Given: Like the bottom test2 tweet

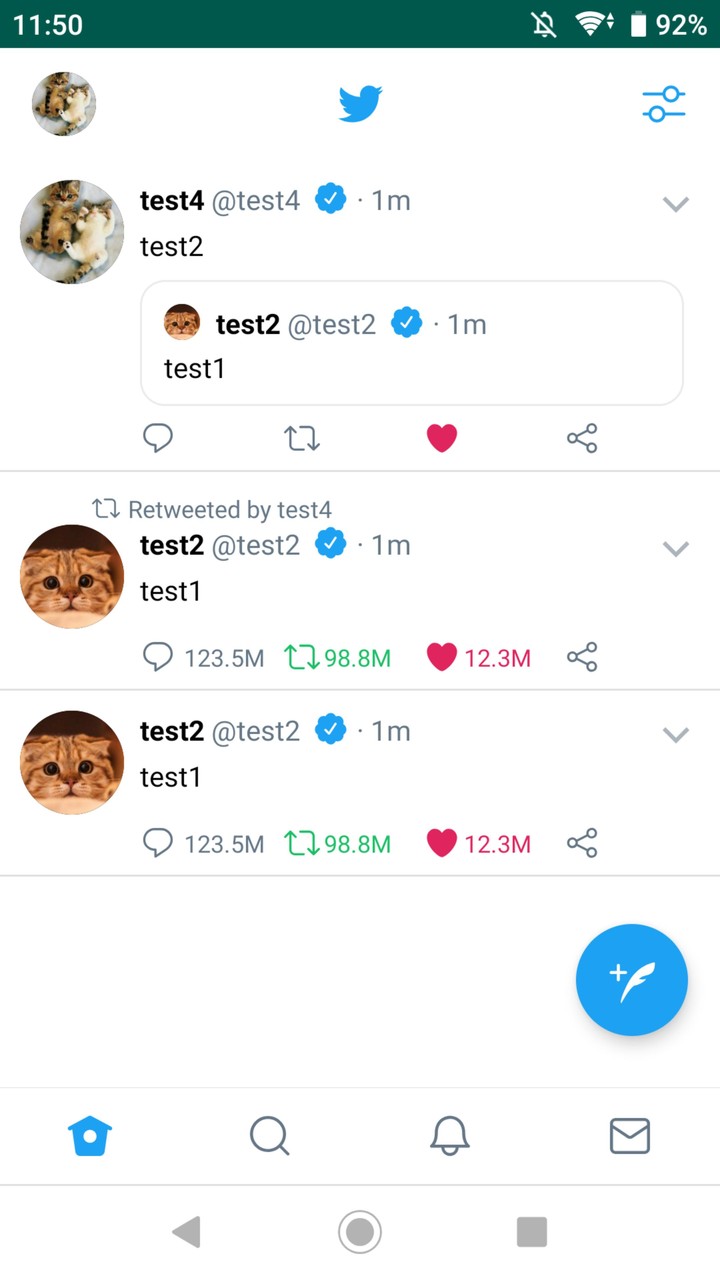Looking at the screenshot, I should coord(442,843).
